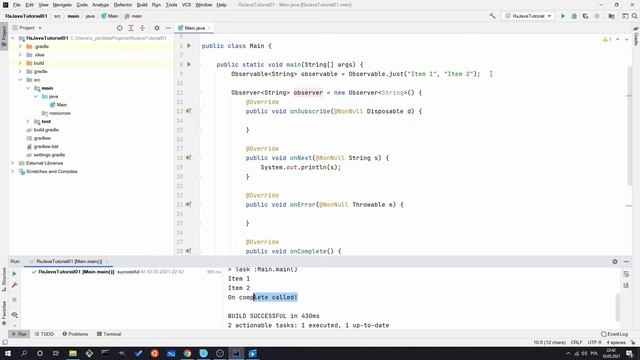Click the Debug bug icon in toolbar
Screen dimensions: 640x360
574,16
